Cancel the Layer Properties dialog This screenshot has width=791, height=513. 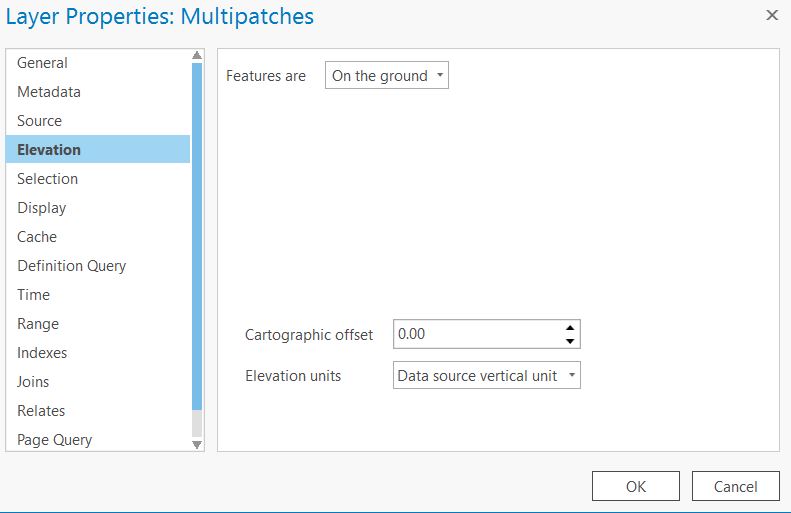[x=735, y=486]
